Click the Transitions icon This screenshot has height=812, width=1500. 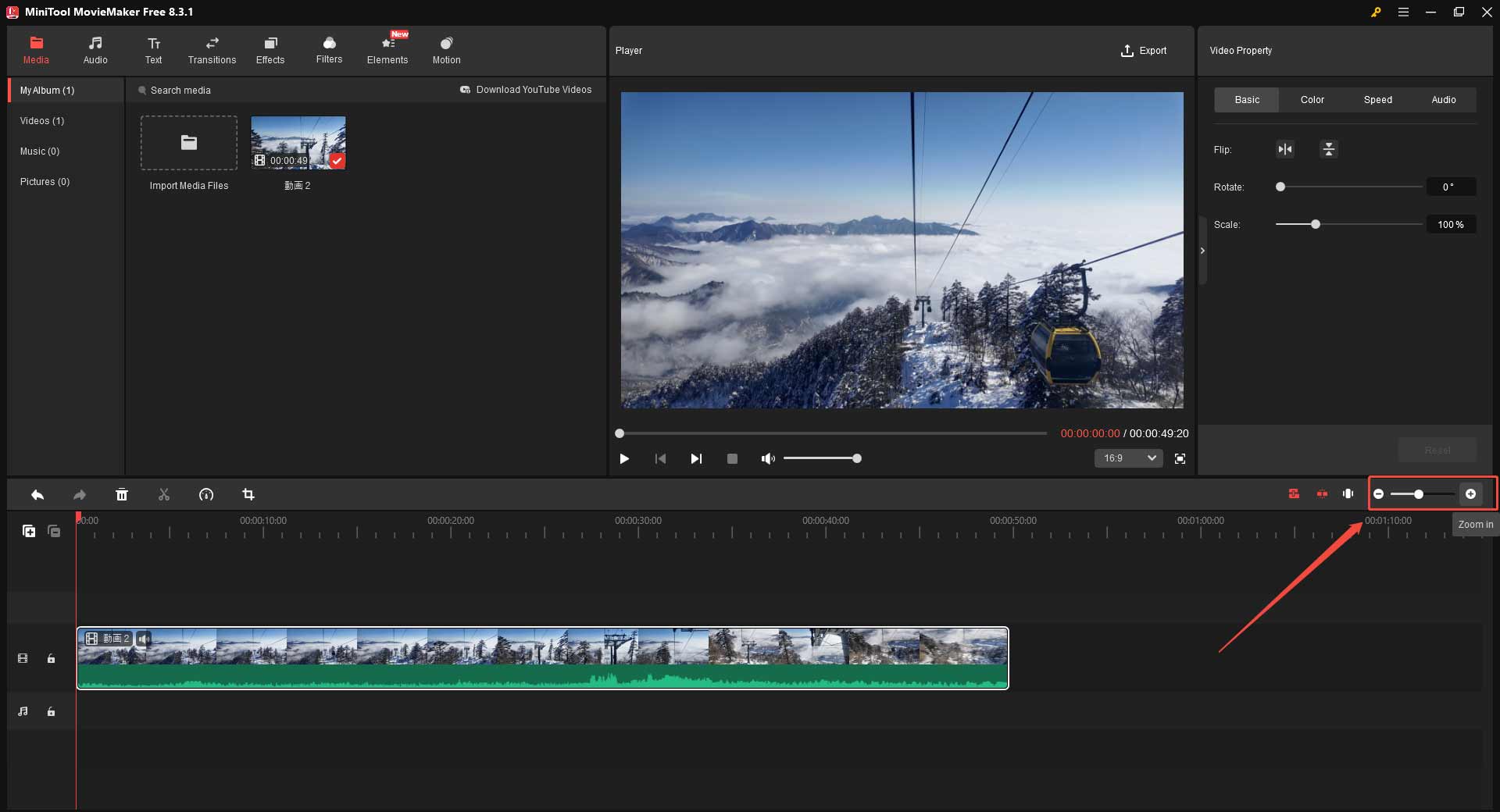click(211, 49)
